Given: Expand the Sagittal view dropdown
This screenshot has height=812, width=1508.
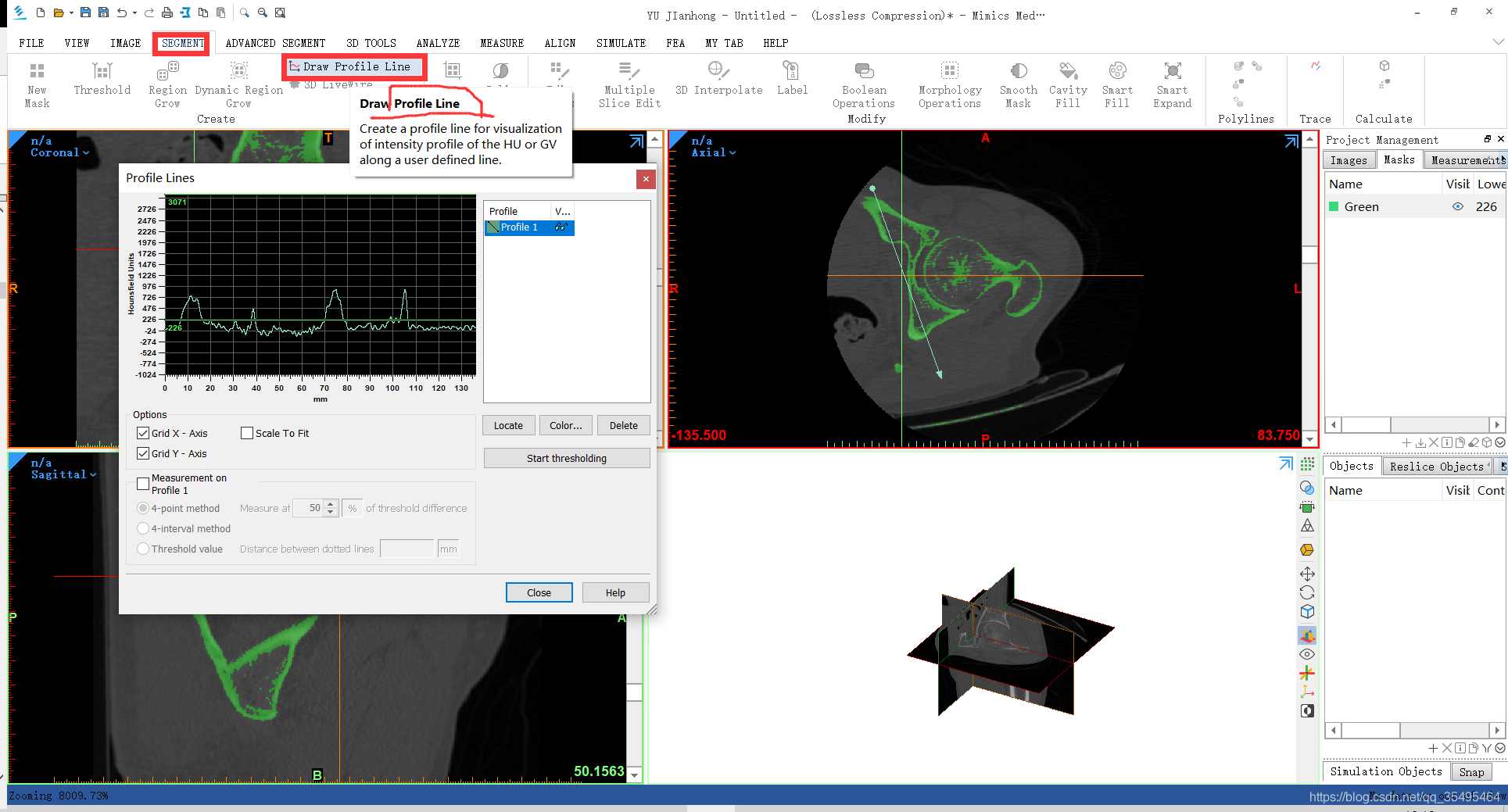Looking at the screenshot, I should click(x=93, y=475).
